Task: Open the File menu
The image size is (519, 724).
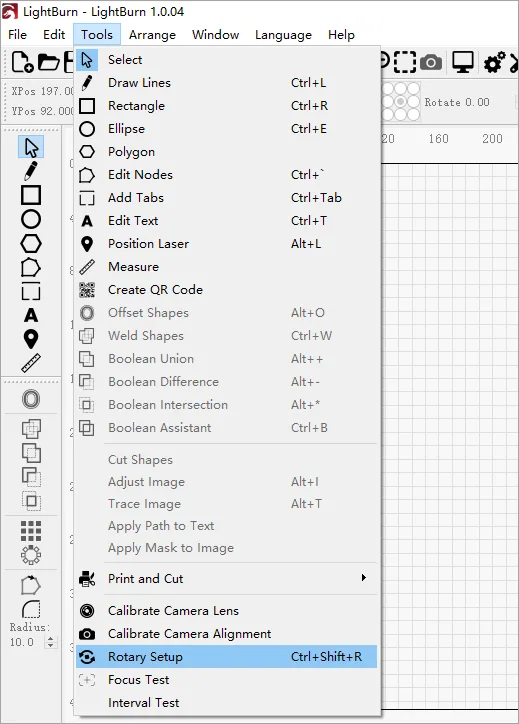Action: 18,35
